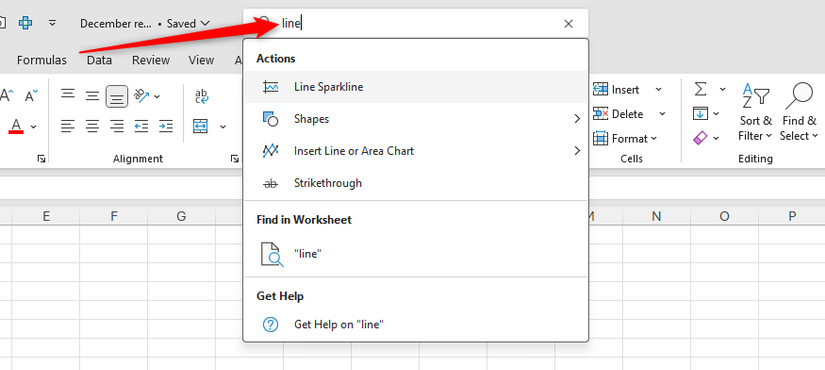Decrease the cell indent
Screen dimensions: 825x370
click(142, 126)
